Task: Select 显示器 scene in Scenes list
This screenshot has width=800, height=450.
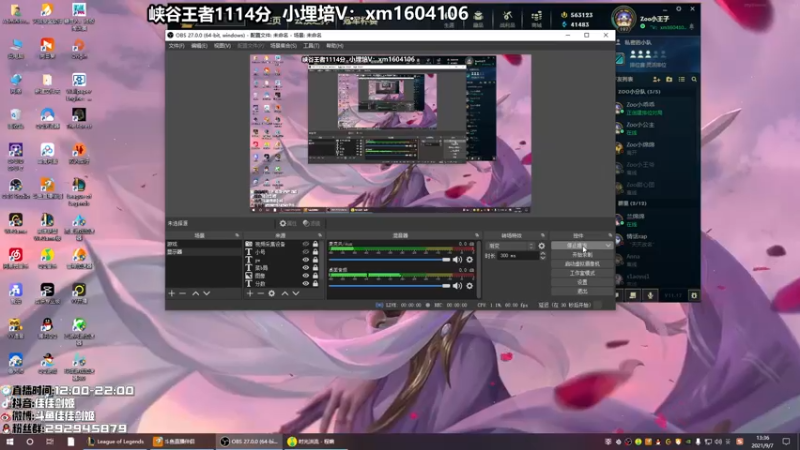Action: (204, 252)
